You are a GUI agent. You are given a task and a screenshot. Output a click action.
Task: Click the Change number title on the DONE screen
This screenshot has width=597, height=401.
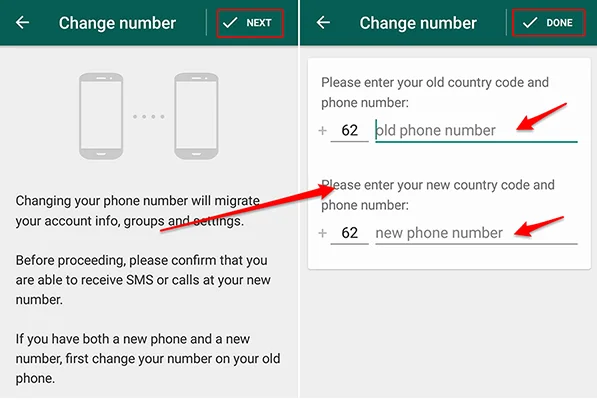[418, 23]
